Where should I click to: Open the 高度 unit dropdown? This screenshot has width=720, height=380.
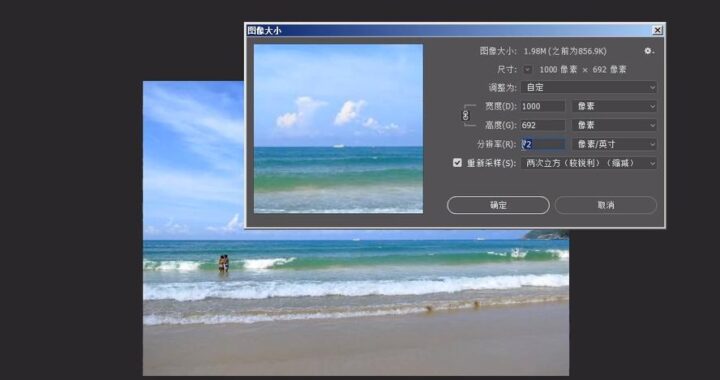[x=614, y=125]
